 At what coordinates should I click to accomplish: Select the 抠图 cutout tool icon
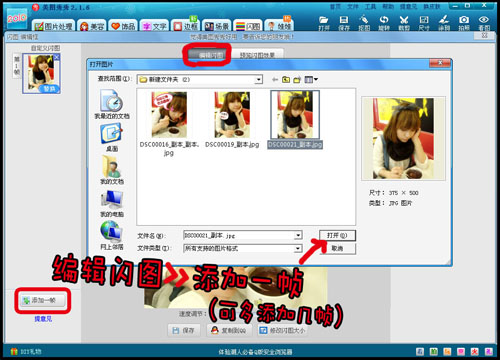(364, 23)
